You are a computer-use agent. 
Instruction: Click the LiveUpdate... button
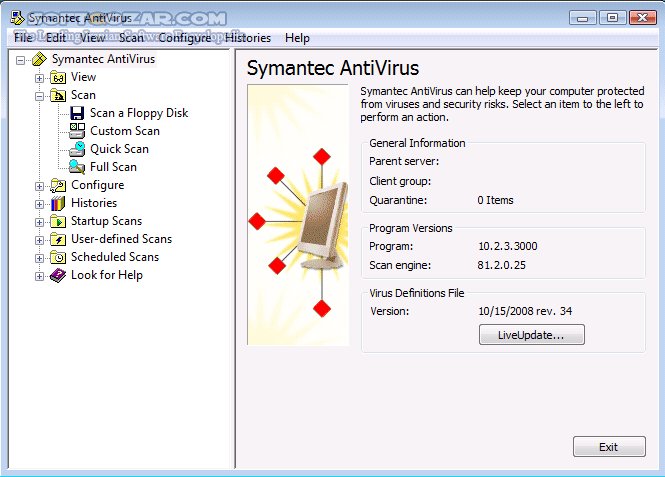pos(532,335)
